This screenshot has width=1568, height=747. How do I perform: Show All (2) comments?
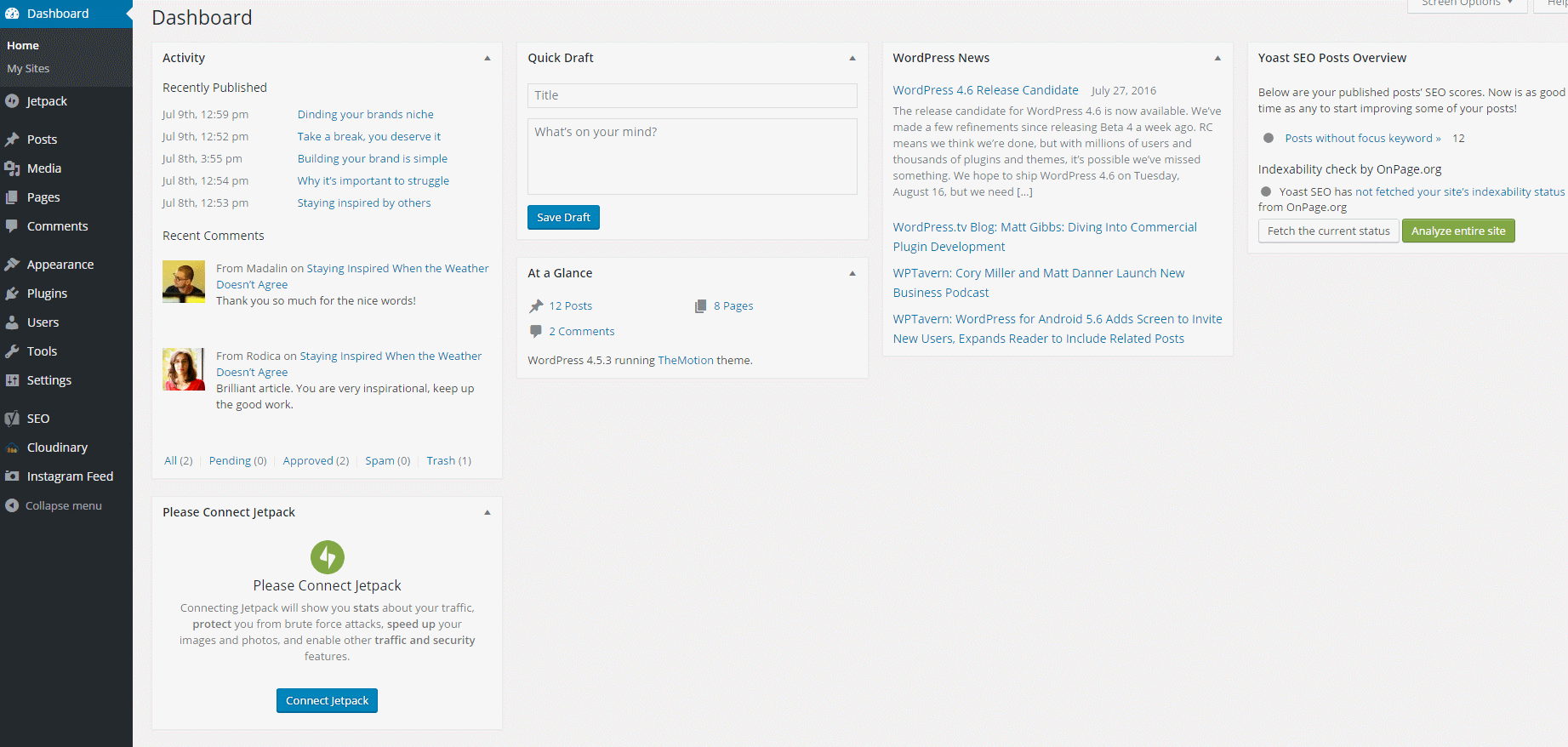(x=179, y=460)
